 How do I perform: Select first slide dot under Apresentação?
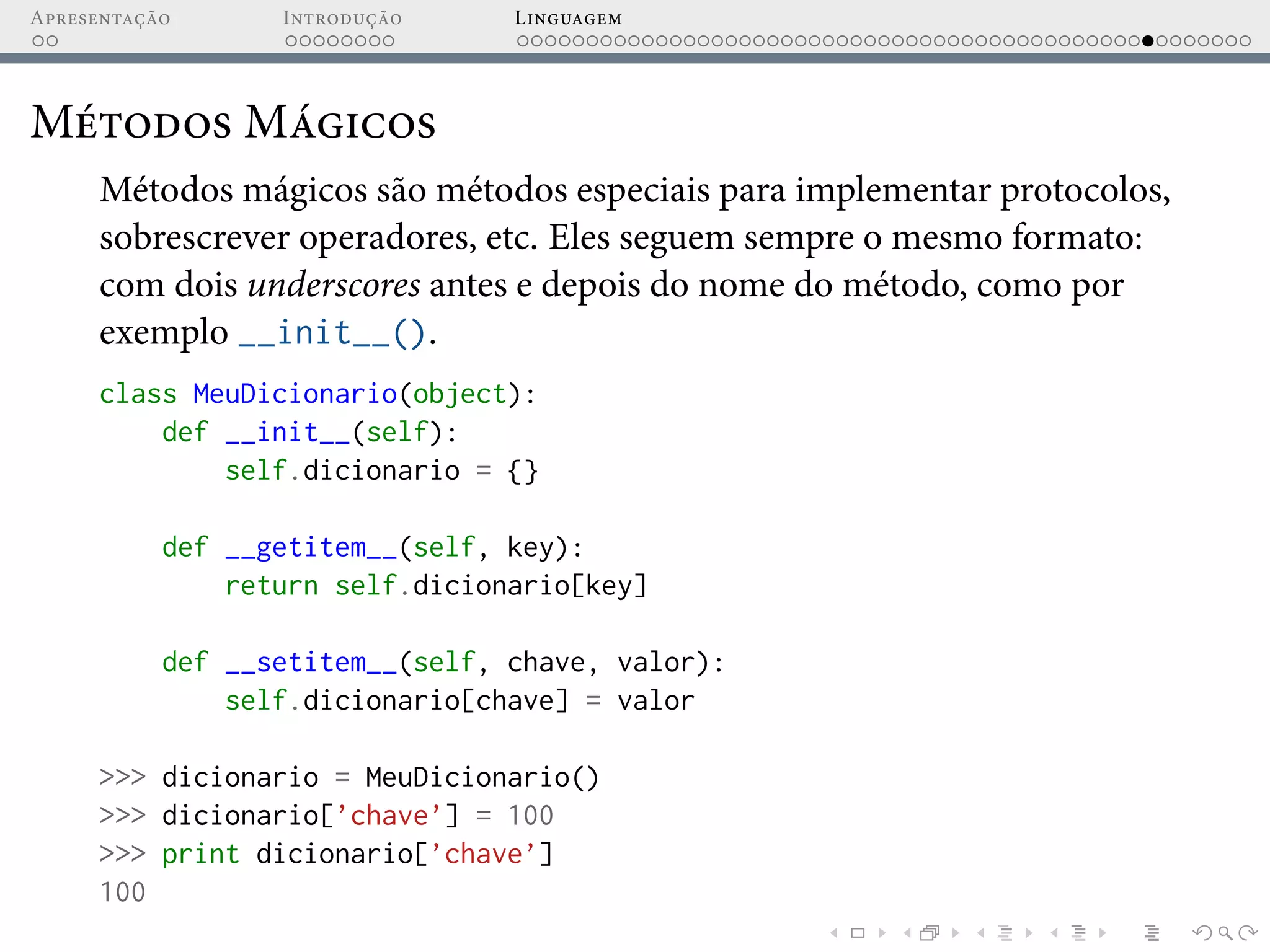coord(38,41)
